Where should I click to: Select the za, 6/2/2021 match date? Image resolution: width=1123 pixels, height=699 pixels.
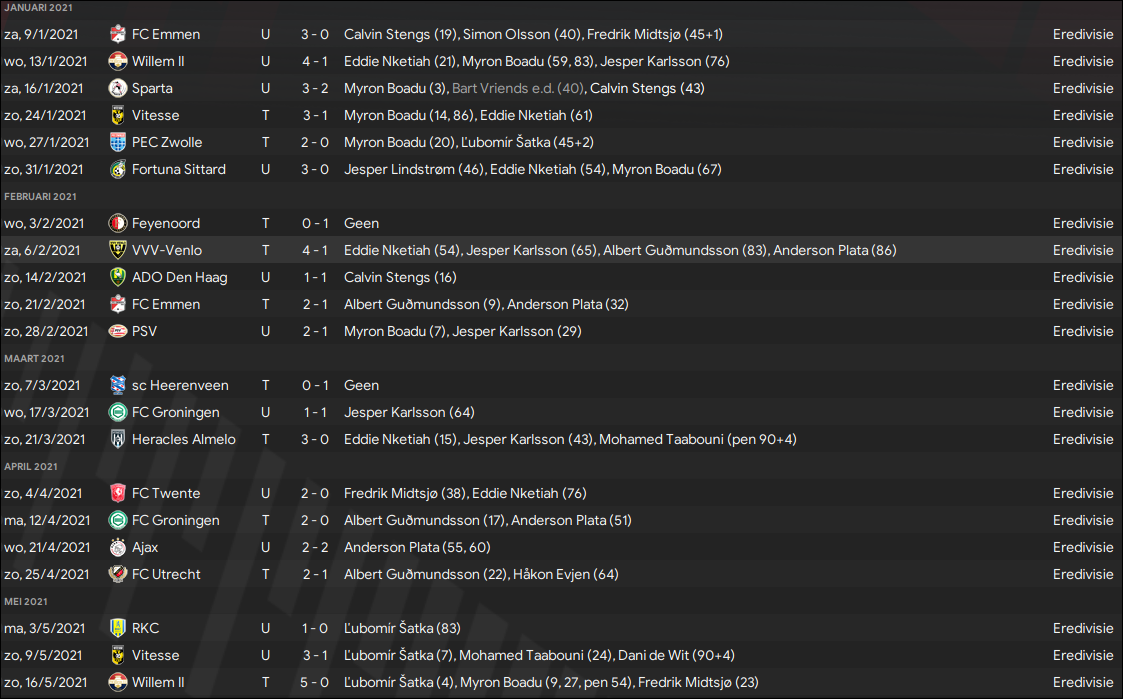pos(45,250)
